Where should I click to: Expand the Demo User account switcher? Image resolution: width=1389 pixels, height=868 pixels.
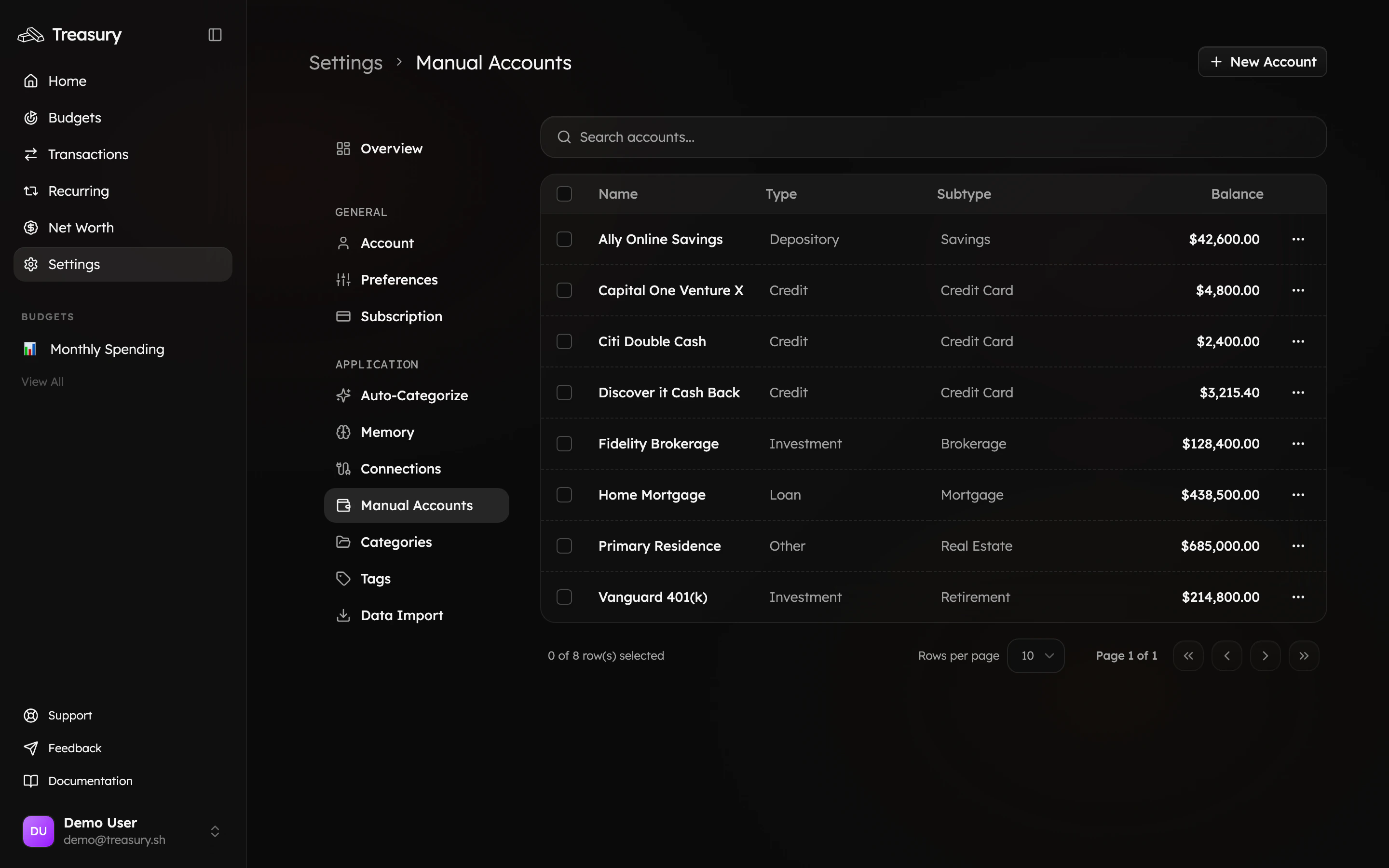click(215, 831)
